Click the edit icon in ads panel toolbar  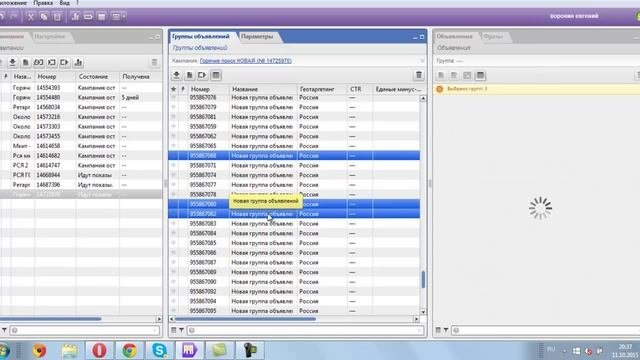(x=467, y=76)
